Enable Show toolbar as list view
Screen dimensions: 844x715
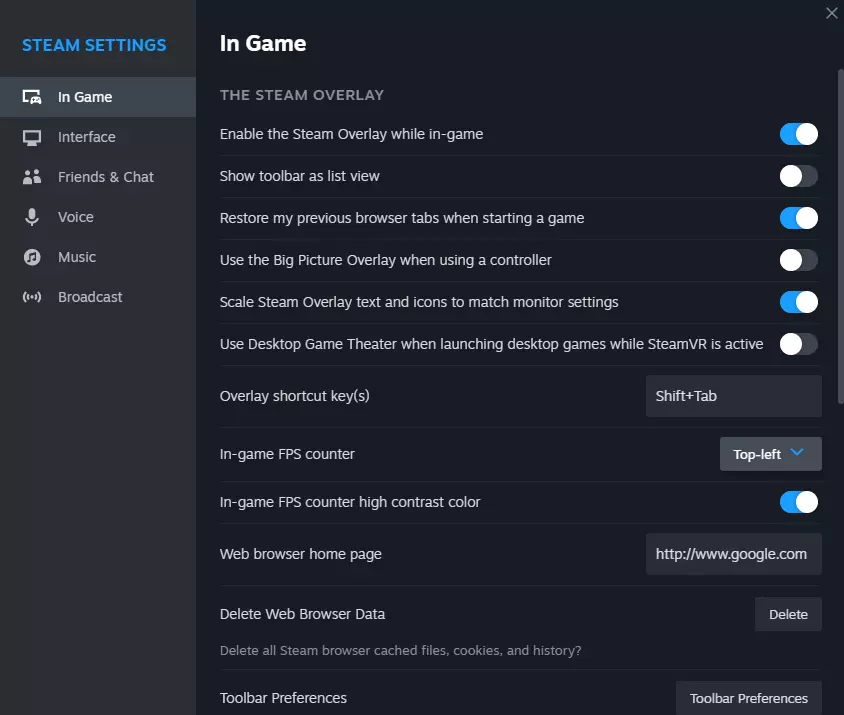[799, 176]
